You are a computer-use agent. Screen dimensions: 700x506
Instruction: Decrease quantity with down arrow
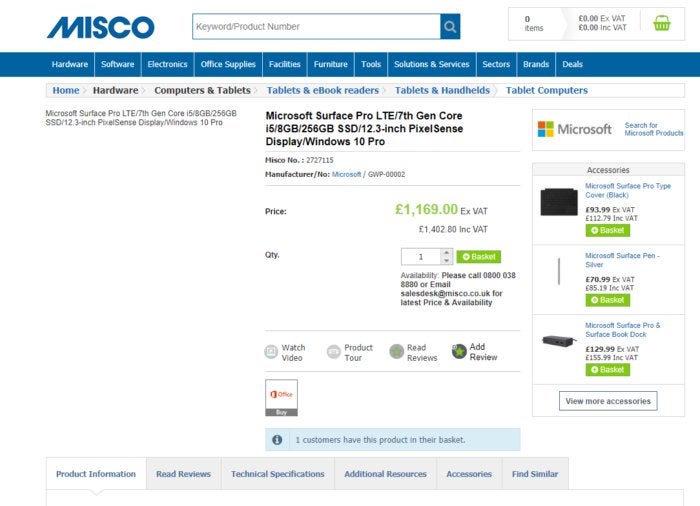coord(446,261)
